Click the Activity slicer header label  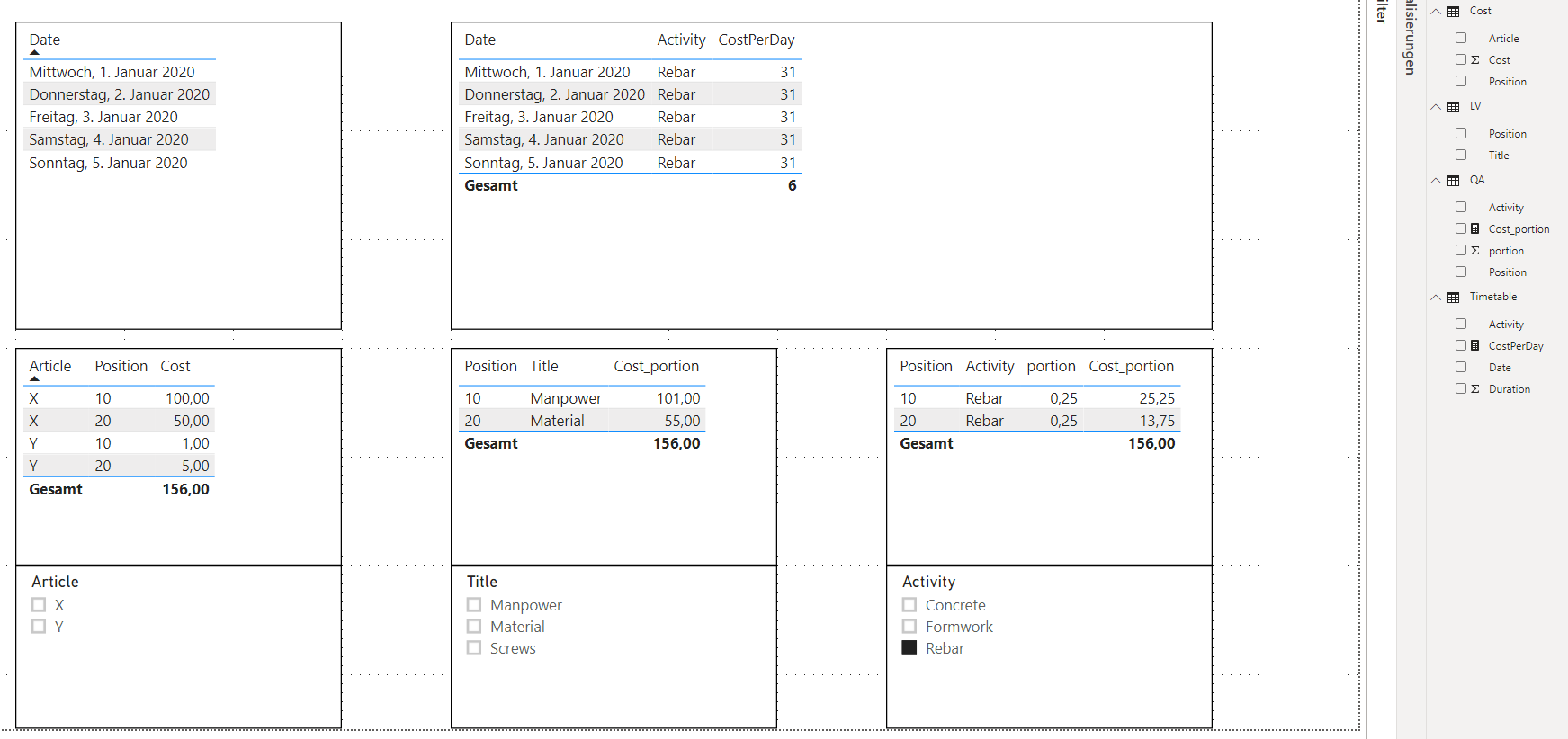click(x=929, y=582)
